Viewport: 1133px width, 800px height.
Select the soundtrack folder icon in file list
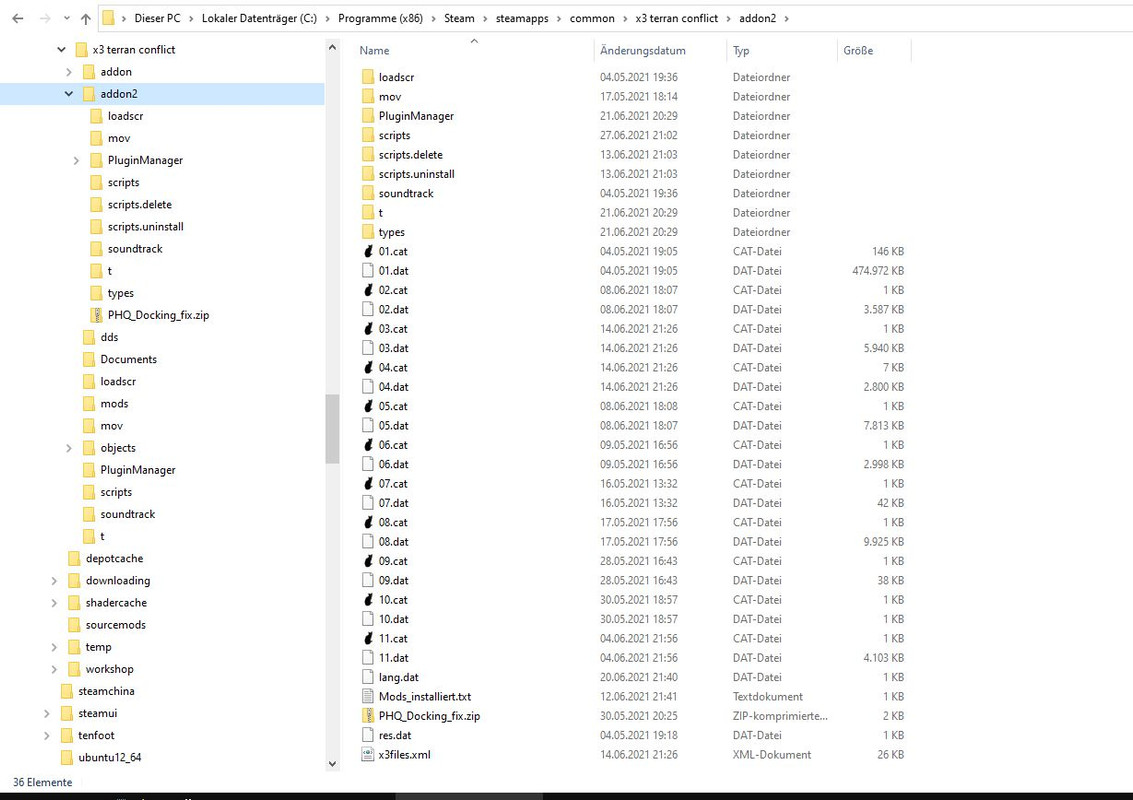point(369,193)
